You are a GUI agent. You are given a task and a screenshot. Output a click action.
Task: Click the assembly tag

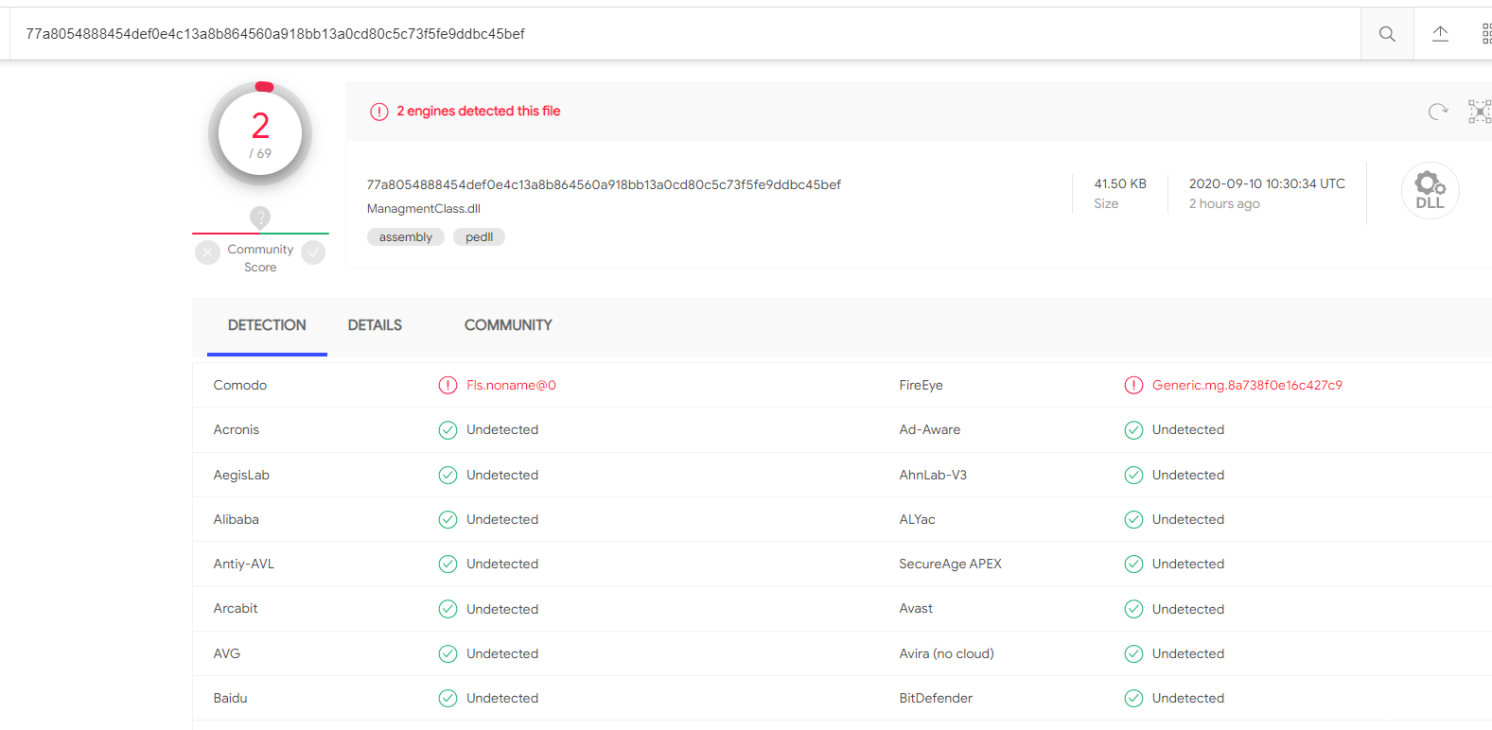(x=405, y=237)
